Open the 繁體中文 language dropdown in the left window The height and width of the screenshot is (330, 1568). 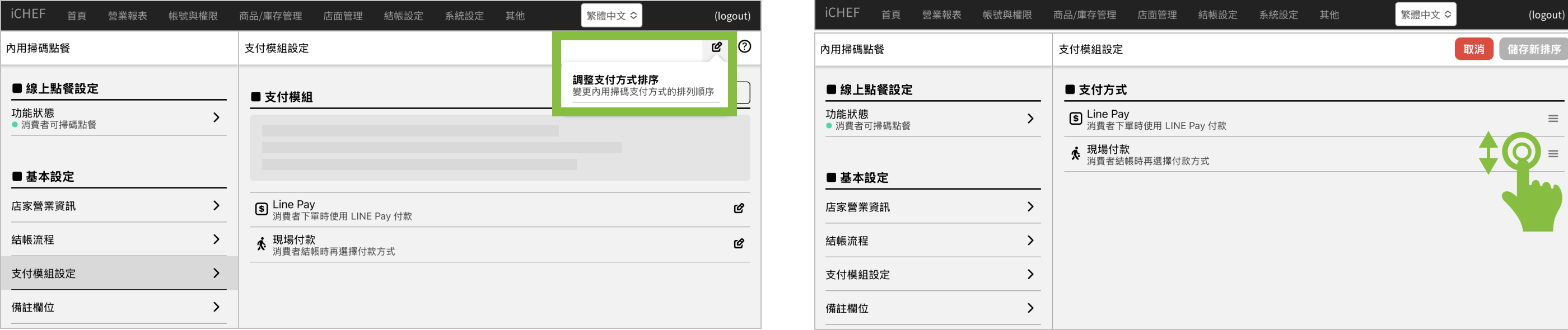click(611, 16)
